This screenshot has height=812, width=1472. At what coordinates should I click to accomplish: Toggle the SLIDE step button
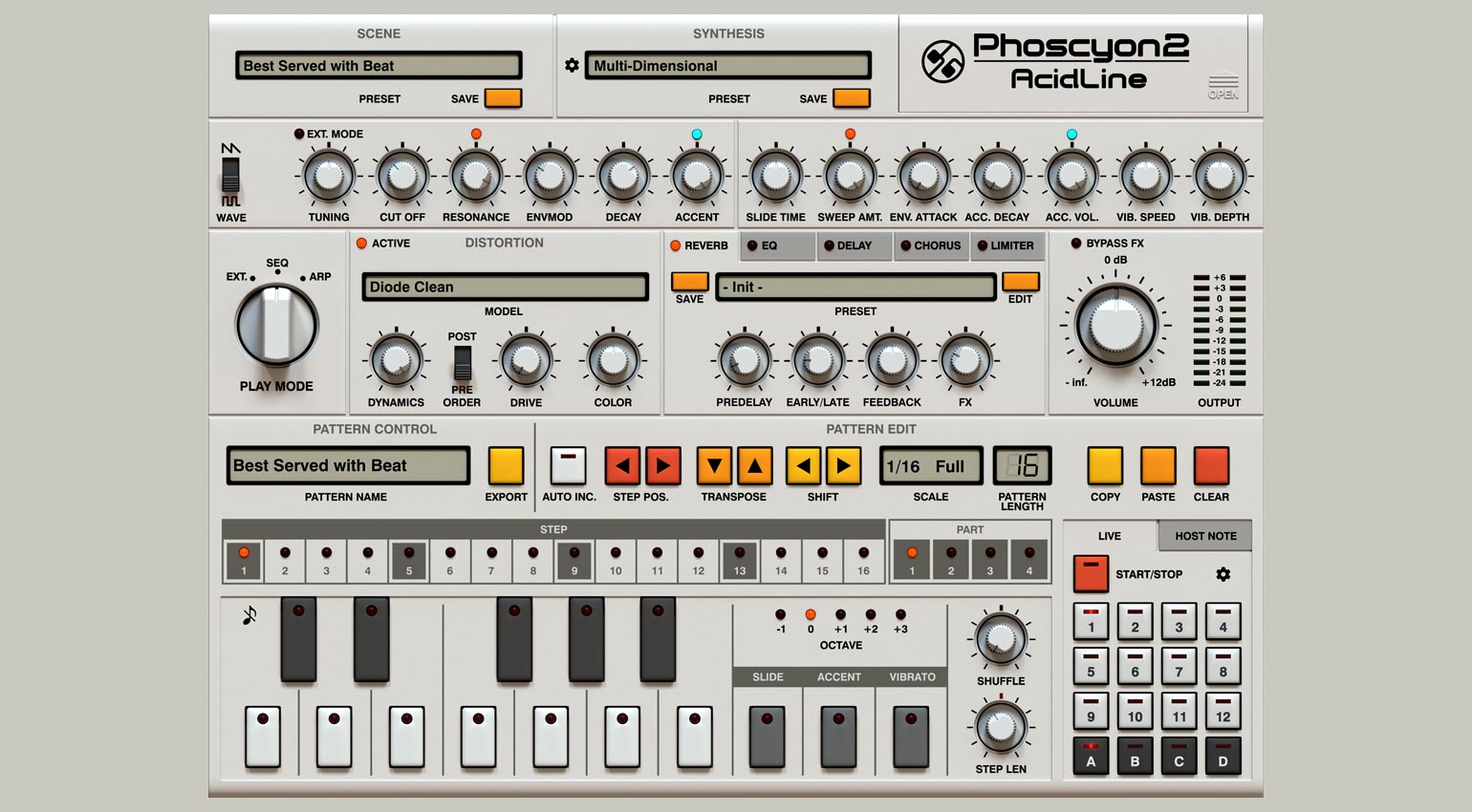[767, 736]
